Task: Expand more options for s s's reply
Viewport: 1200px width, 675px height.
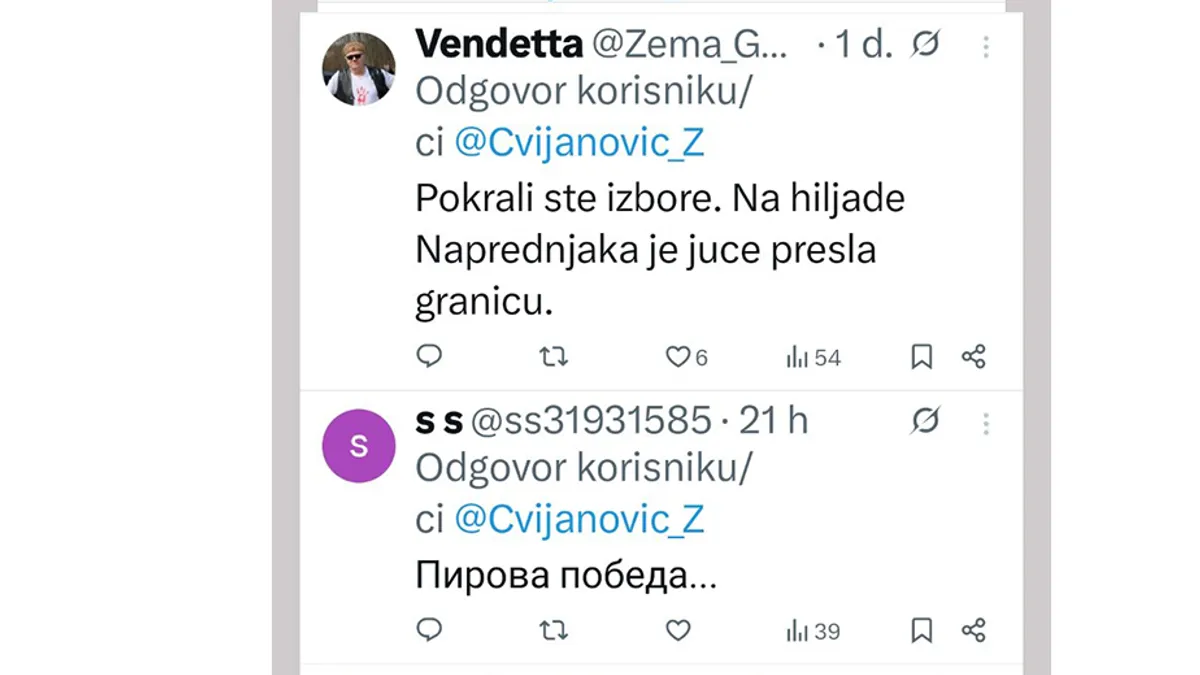Action: pyautogui.click(x=986, y=424)
